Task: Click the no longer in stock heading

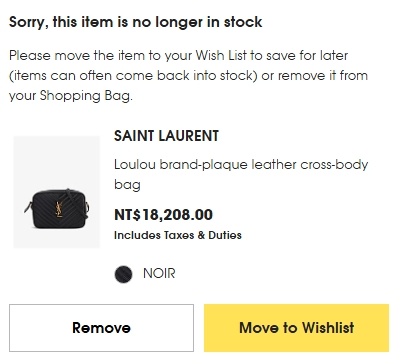Action: point(135,22)
